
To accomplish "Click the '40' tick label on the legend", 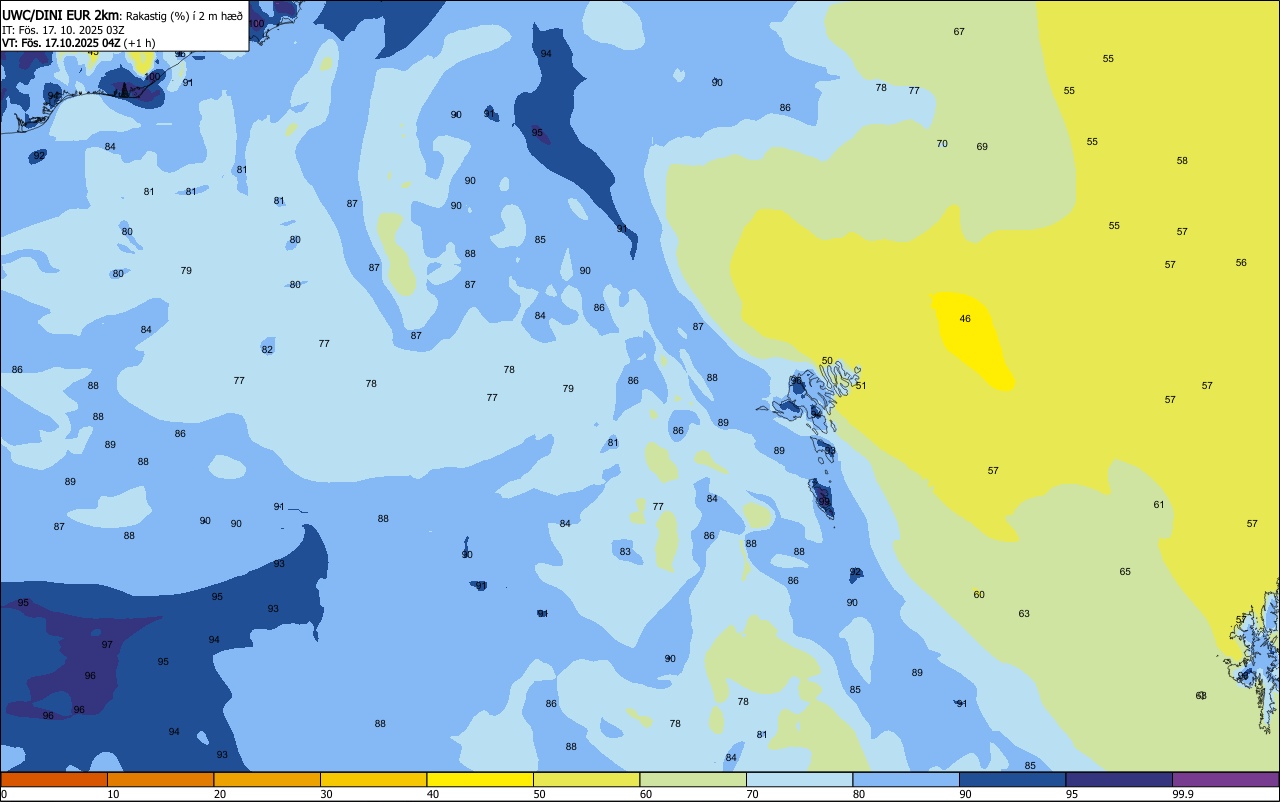I will 433,794.
